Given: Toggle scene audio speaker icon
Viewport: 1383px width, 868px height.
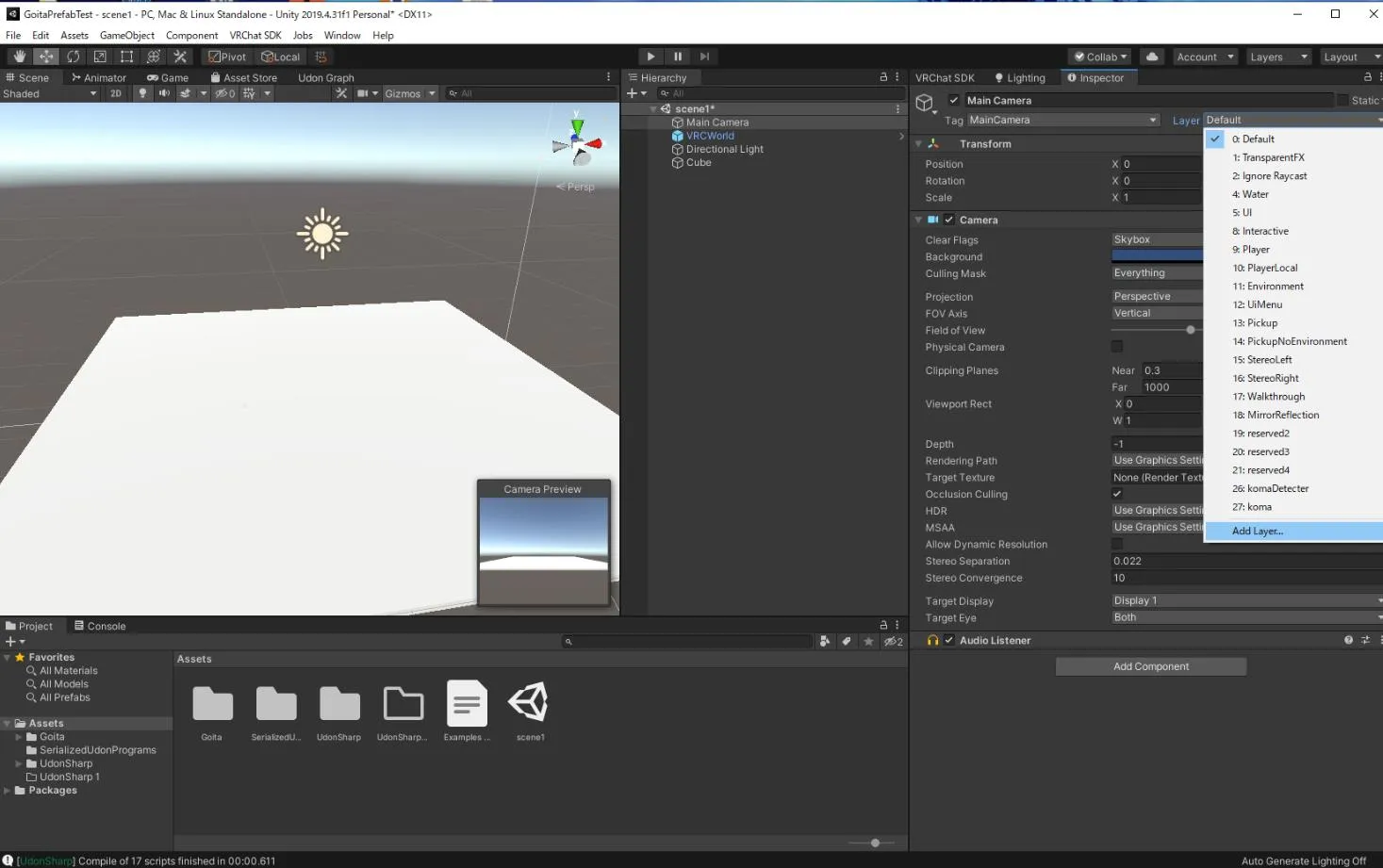Looking at the screenshot, I should tap(164, 93).
